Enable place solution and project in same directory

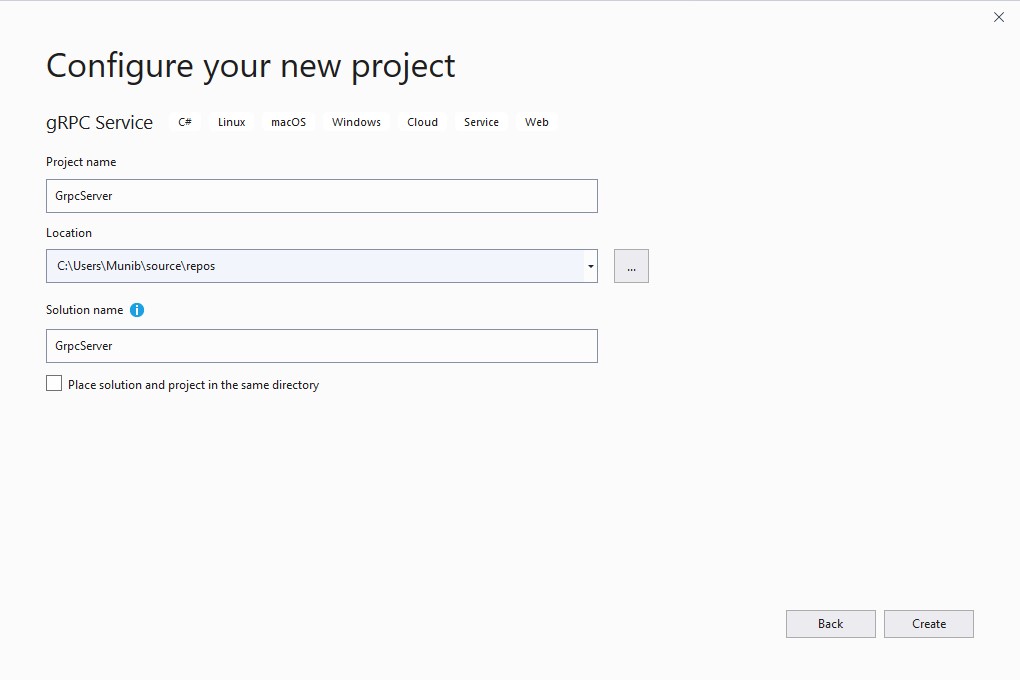[54, 383]
